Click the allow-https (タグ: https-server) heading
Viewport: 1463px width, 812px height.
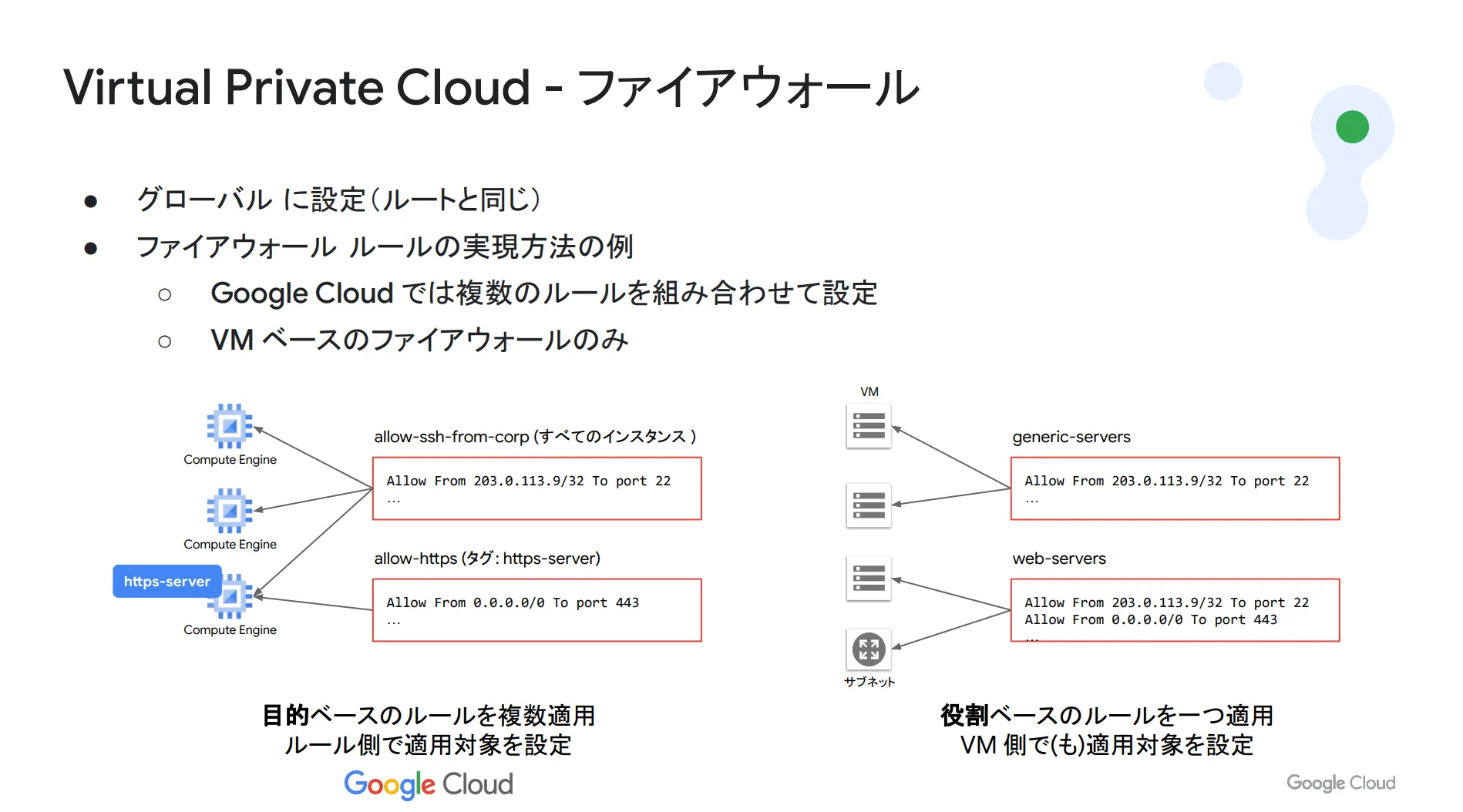(x=487, y=559)
